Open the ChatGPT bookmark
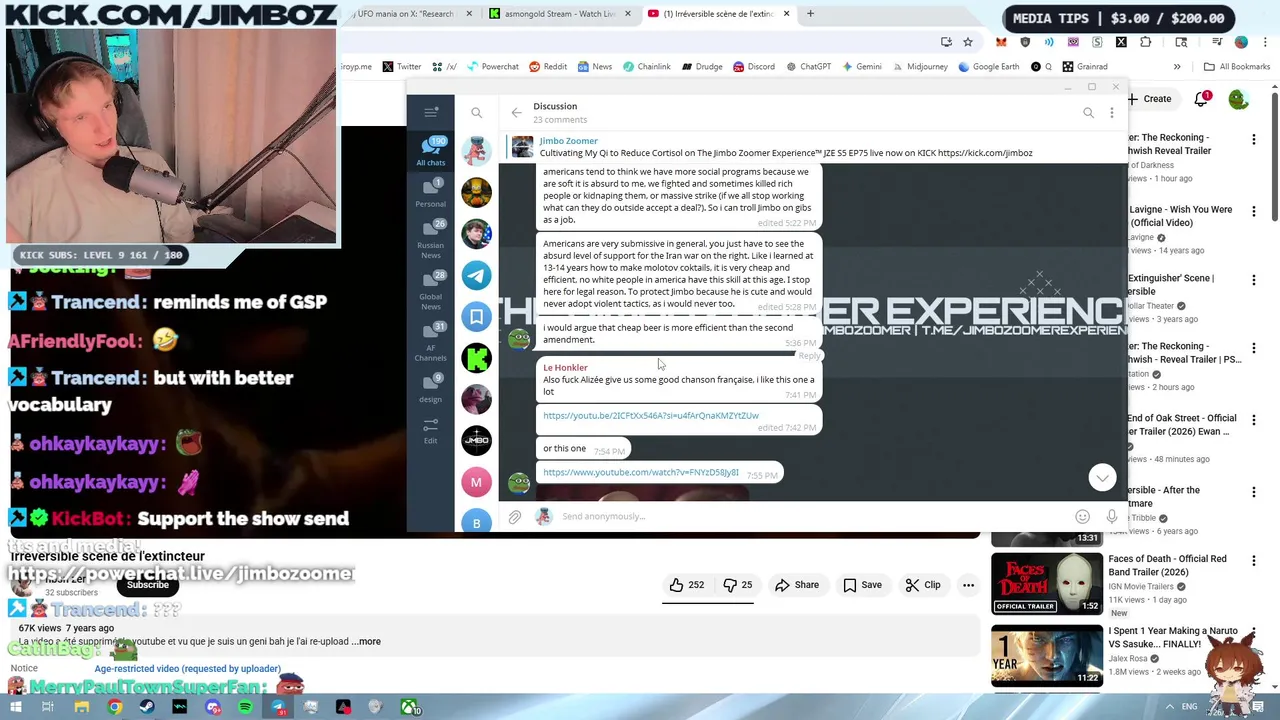1280x720 pixels. tap(808, 67)
